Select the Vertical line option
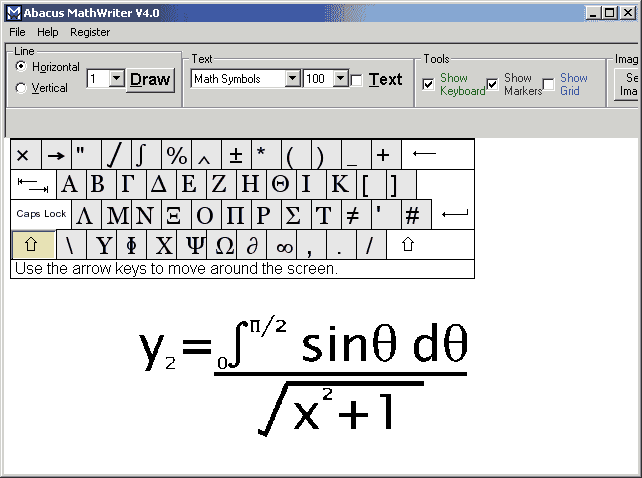 coord(22,88)
